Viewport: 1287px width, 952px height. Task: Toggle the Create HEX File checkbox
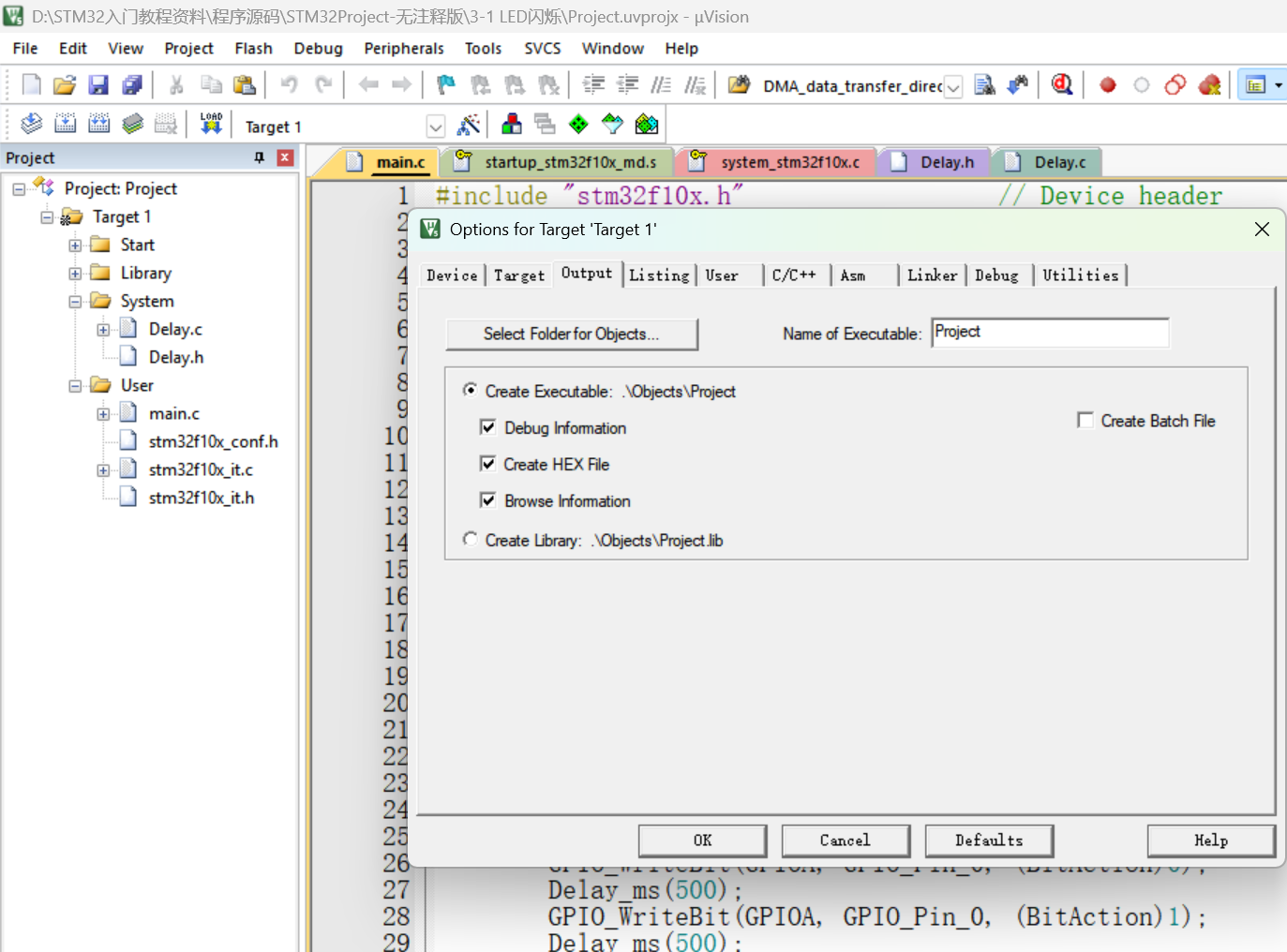487,464
